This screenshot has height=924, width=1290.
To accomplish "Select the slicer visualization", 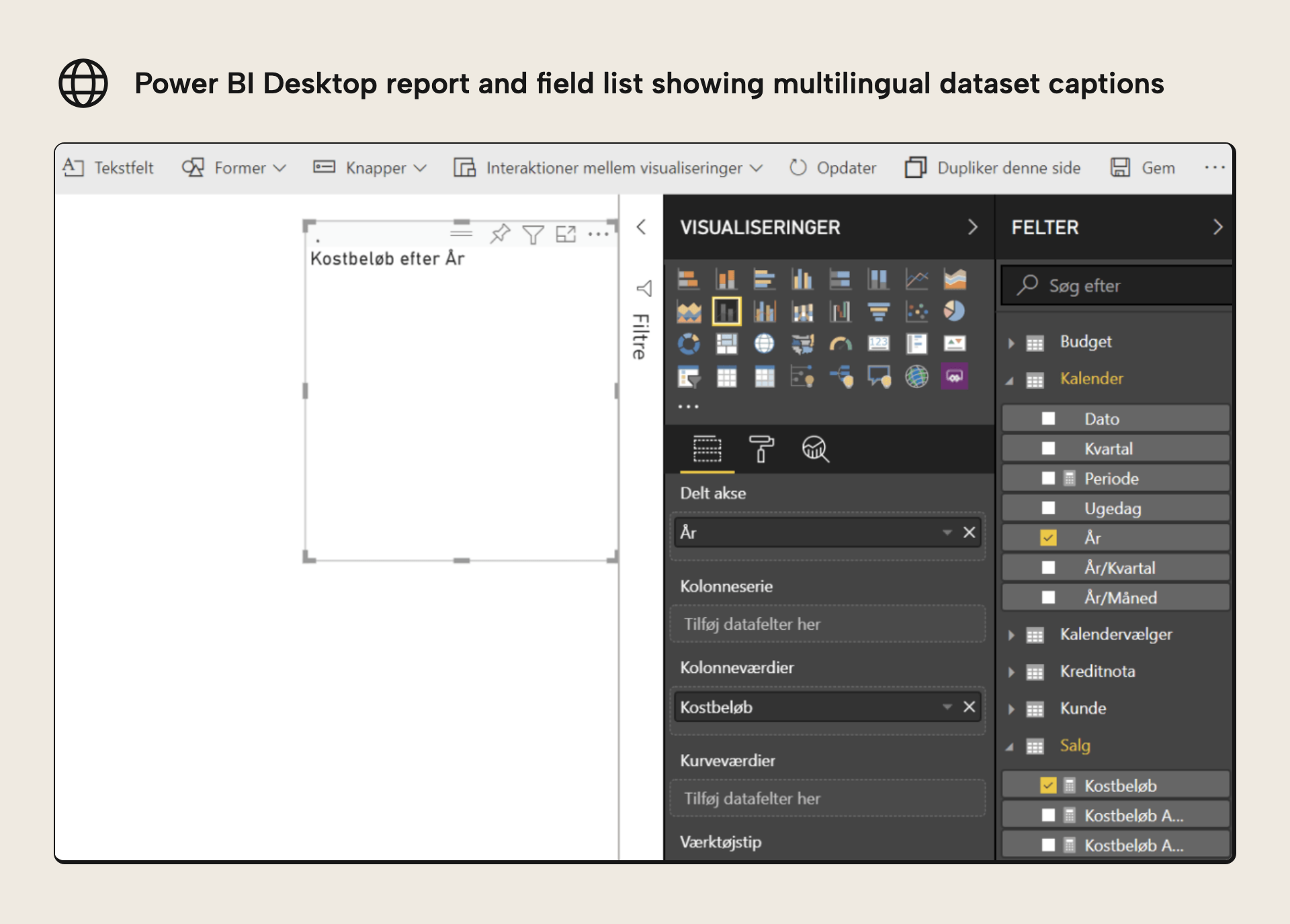I will [x=688, y=377].
